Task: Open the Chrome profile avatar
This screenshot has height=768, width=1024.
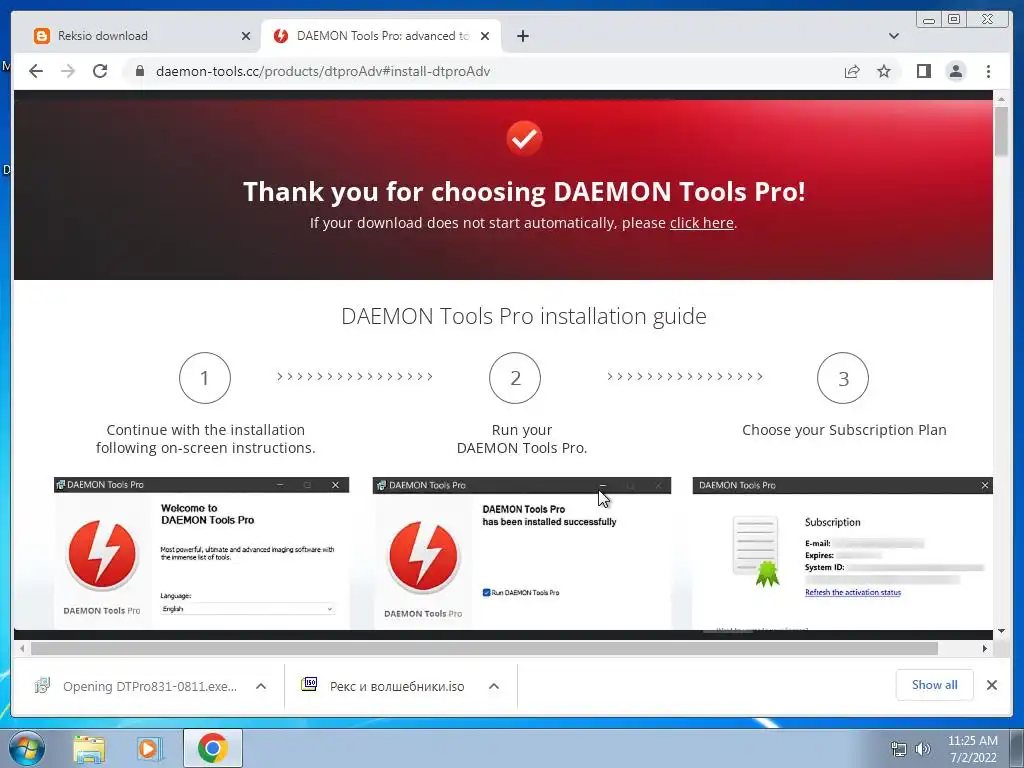Action: pyautogui.click(x=955, y=71)
